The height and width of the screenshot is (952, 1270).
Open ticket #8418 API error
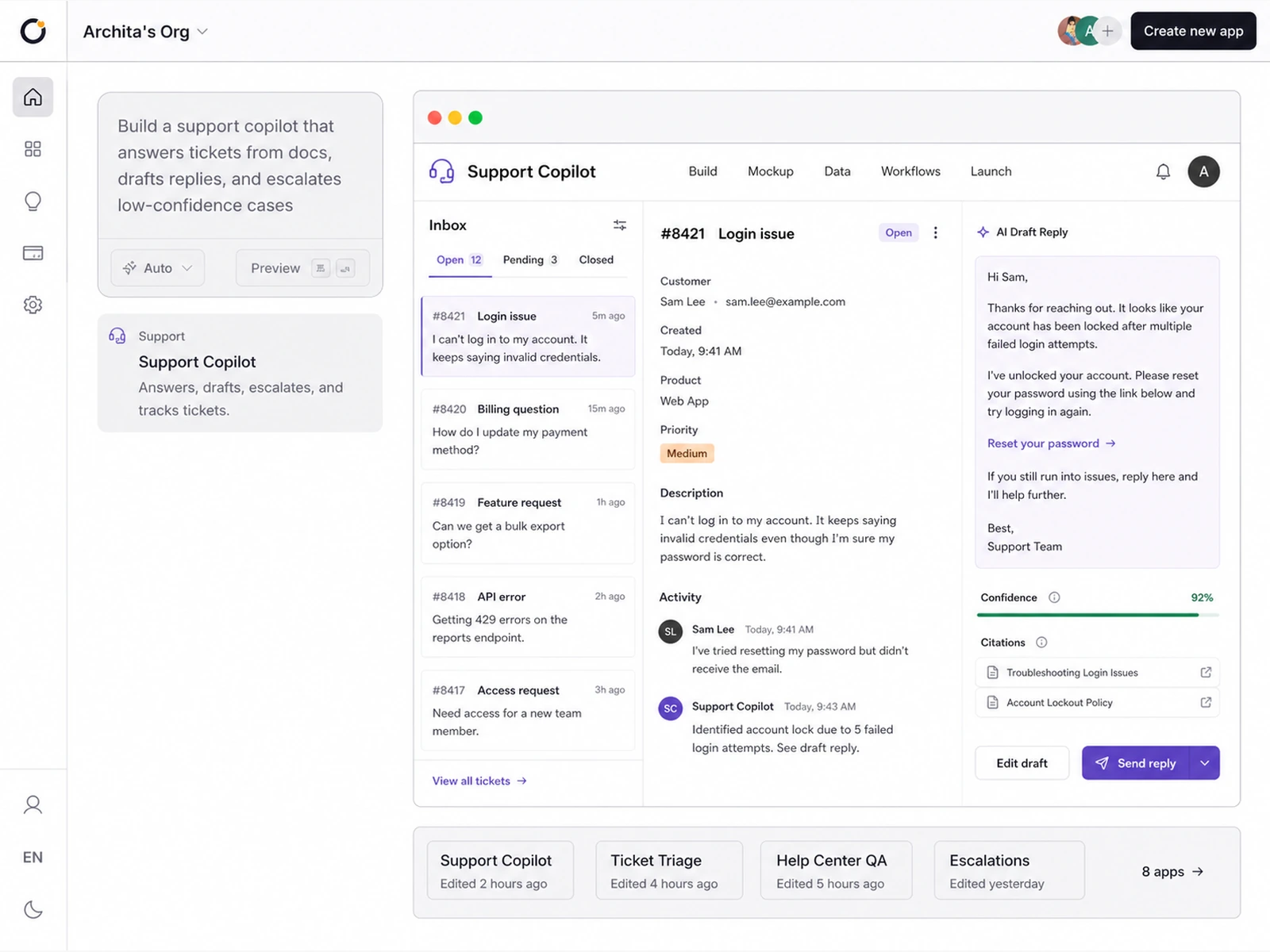coord(528,617)
